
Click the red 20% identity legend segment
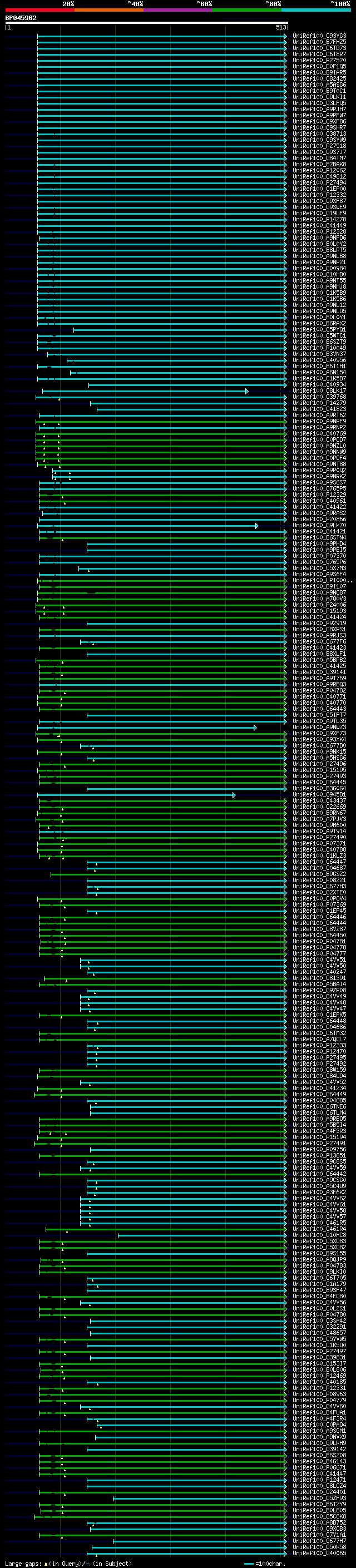(x=39, y=10)
